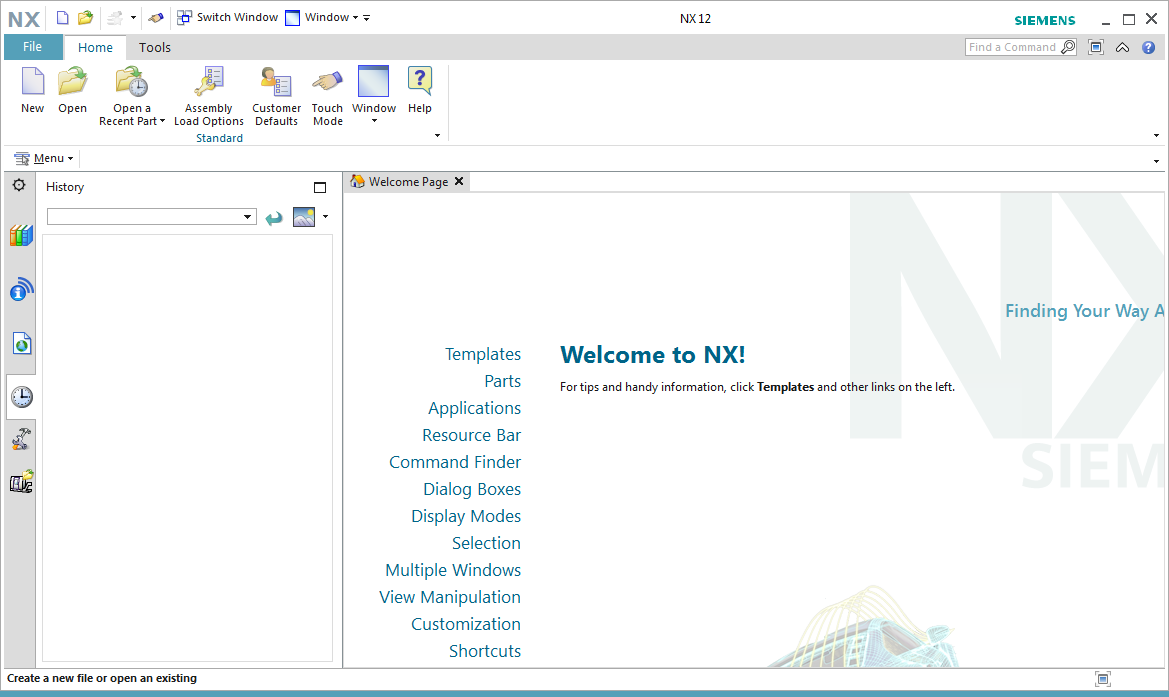
Task: Maximize the History panel
Action: [320, 188]
